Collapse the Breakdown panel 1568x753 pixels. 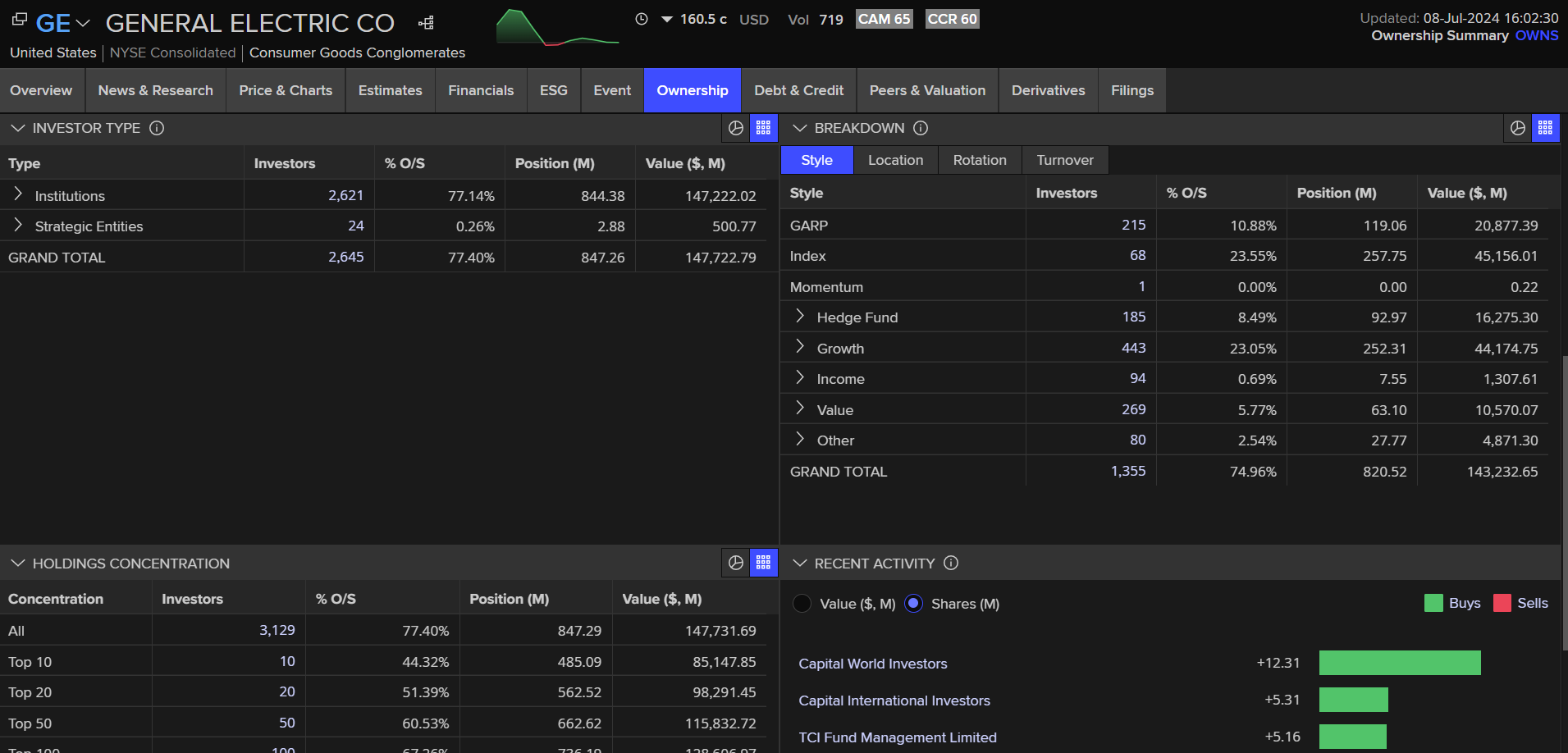pos(800,128)
